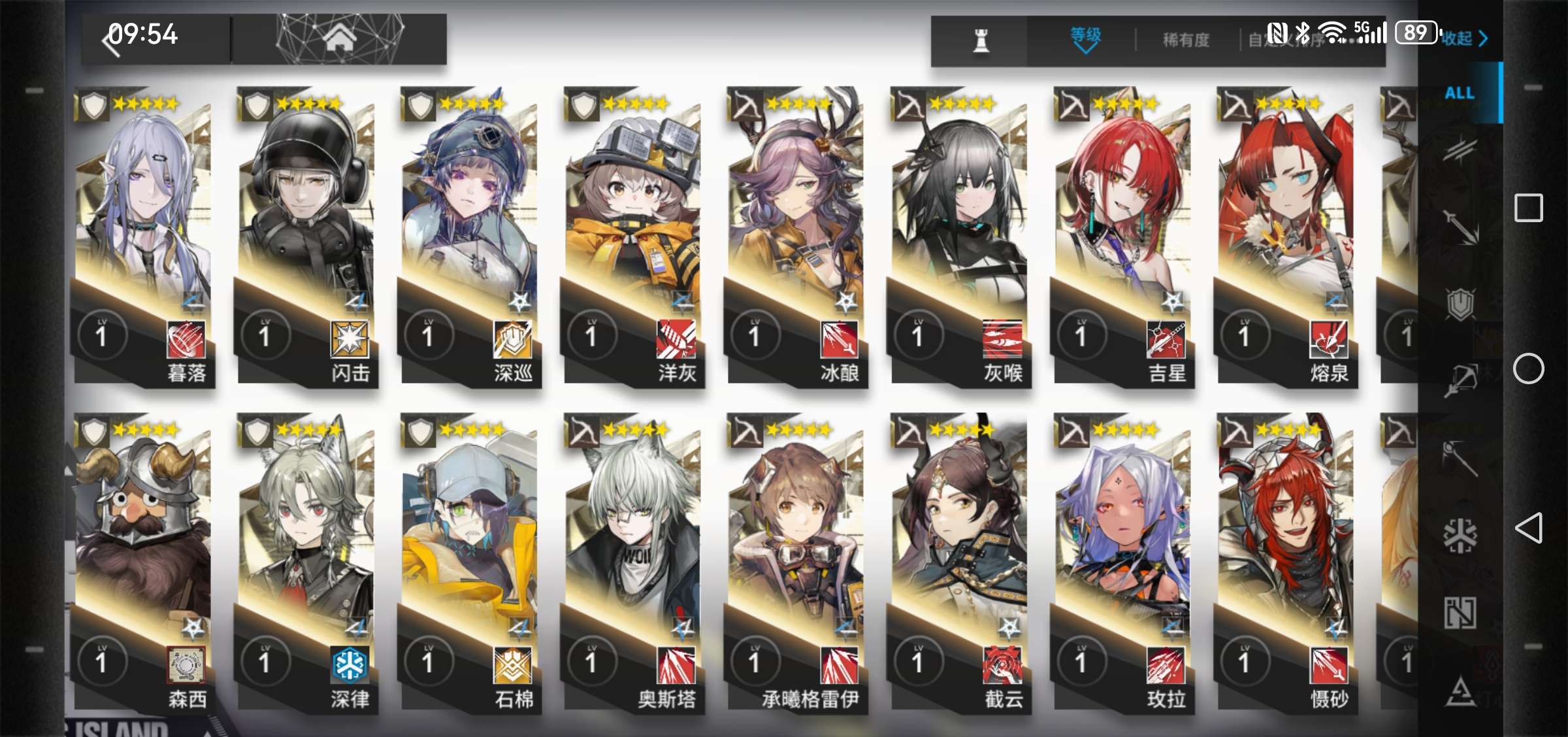Filter operators by Sniper crossbow icon

coord(1460,380)
